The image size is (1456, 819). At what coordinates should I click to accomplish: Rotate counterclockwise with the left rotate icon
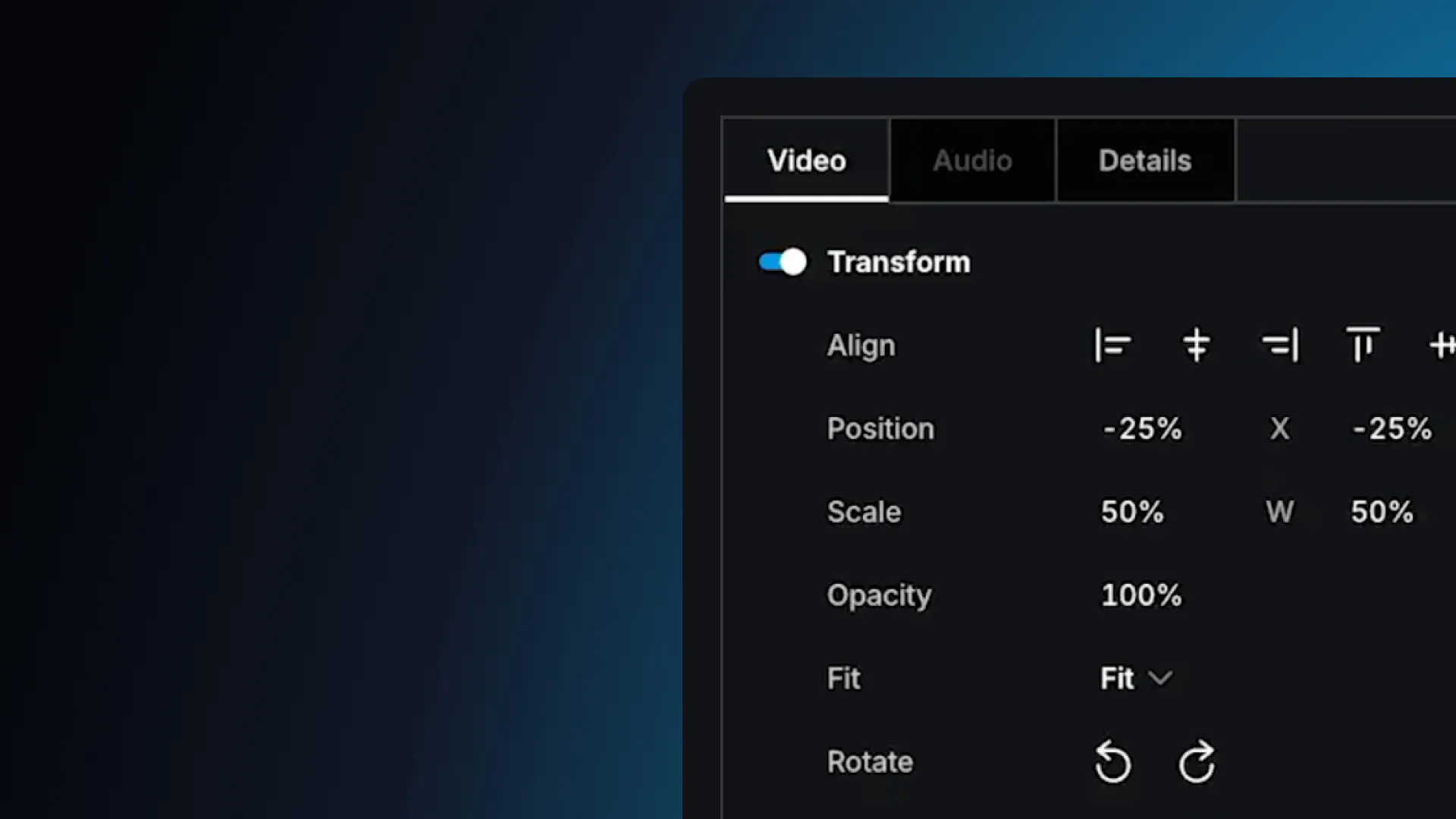pos(1112,761)
